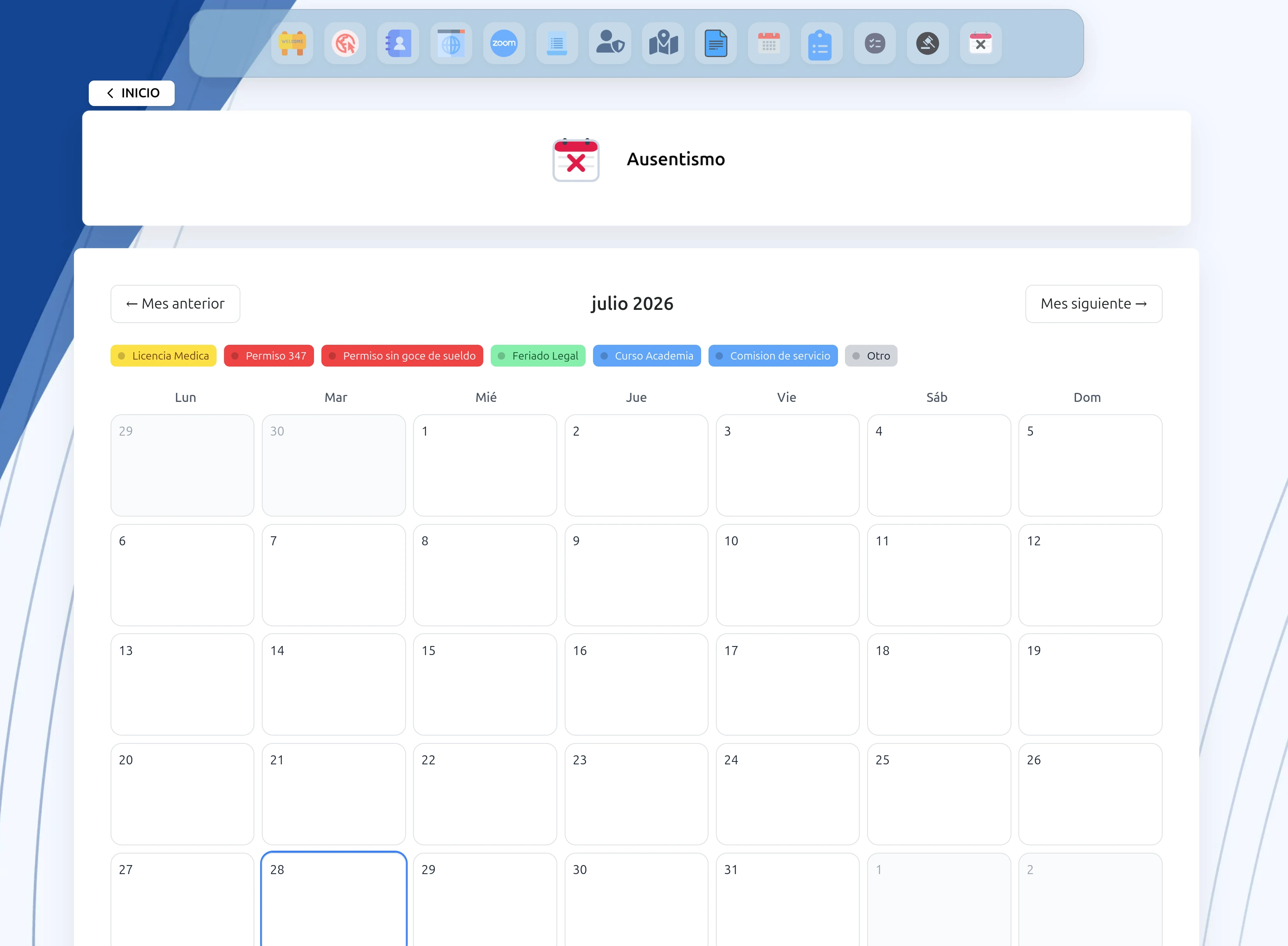Screen dimensions: 1288x946
Task: Go to previous month with Mes anterior
Action: pos(175,304)
